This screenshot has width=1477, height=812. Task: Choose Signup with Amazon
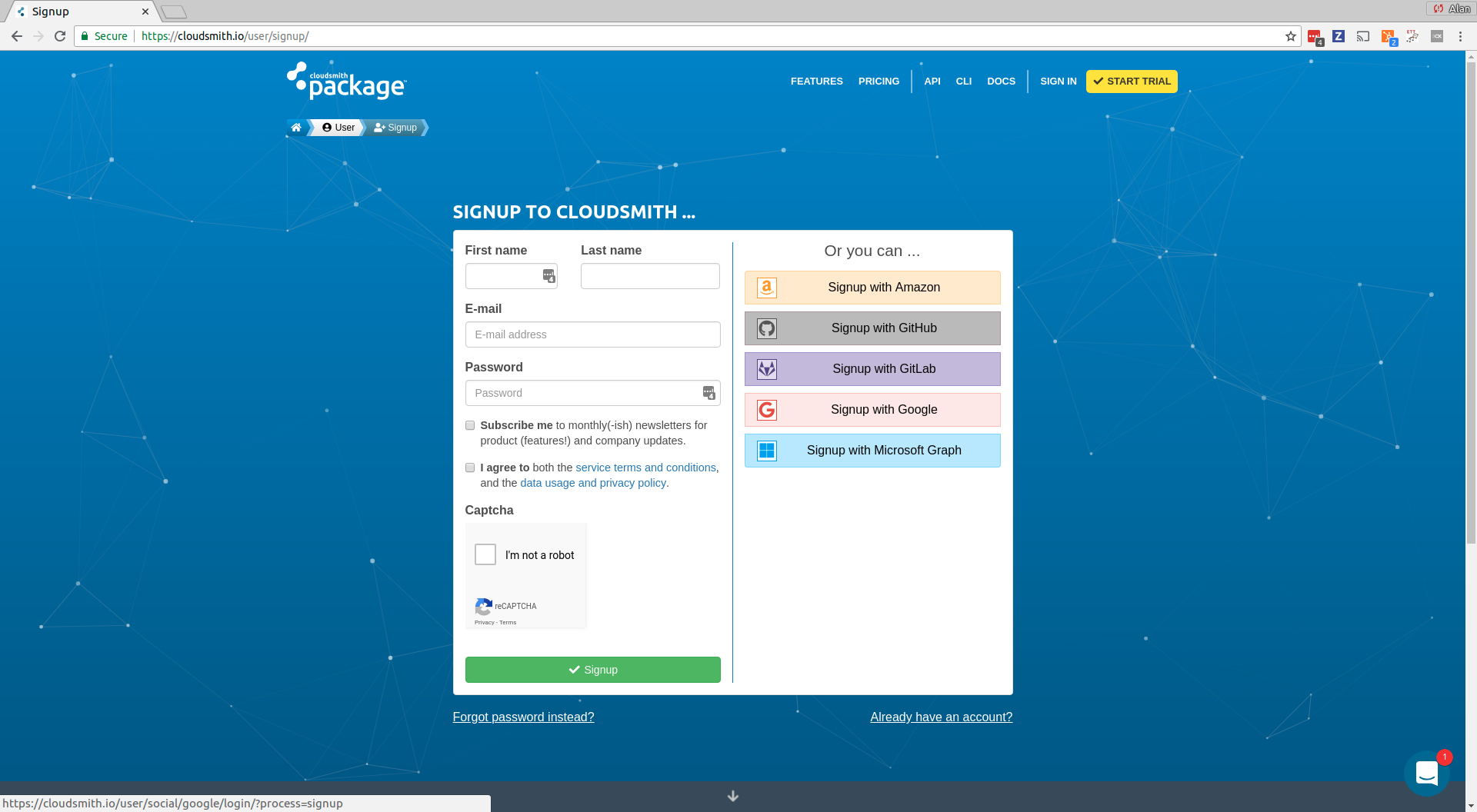pos(872,288)
